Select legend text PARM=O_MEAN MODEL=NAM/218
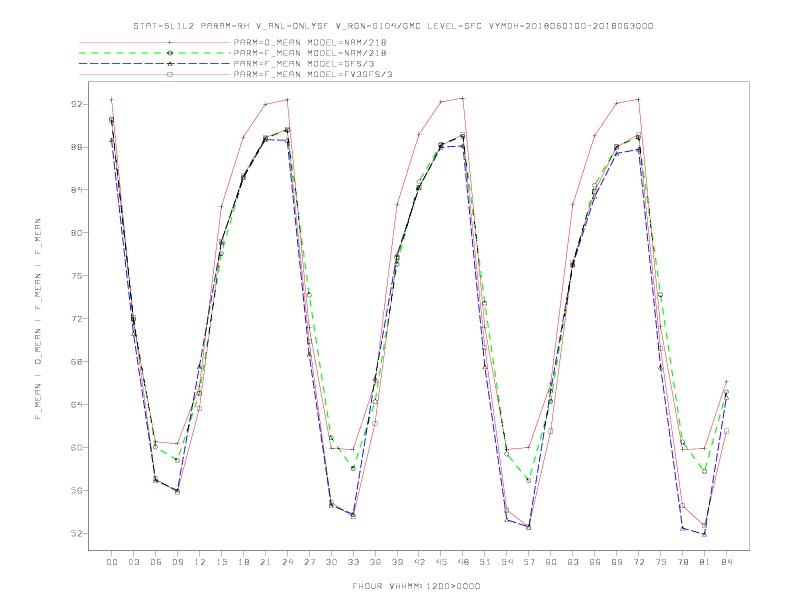Screen dimensions: 792x612 click(x=310, y=42)
